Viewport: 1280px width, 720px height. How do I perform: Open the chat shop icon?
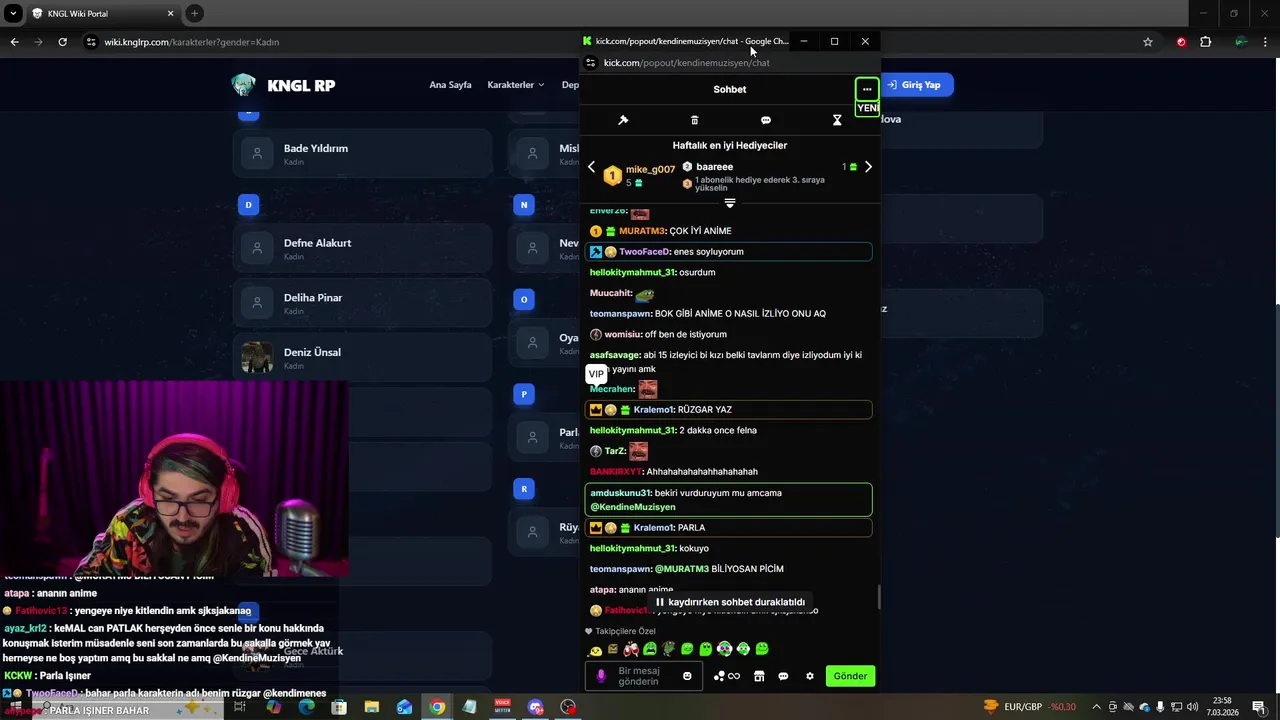click(x=759, y=676)
